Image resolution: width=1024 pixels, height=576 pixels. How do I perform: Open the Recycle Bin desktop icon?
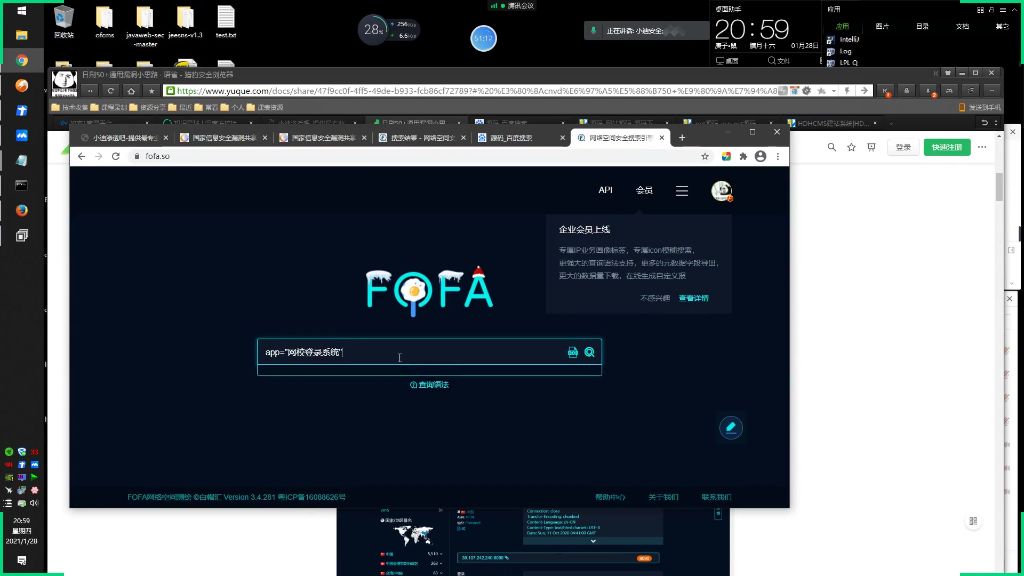tap(64, 22)
